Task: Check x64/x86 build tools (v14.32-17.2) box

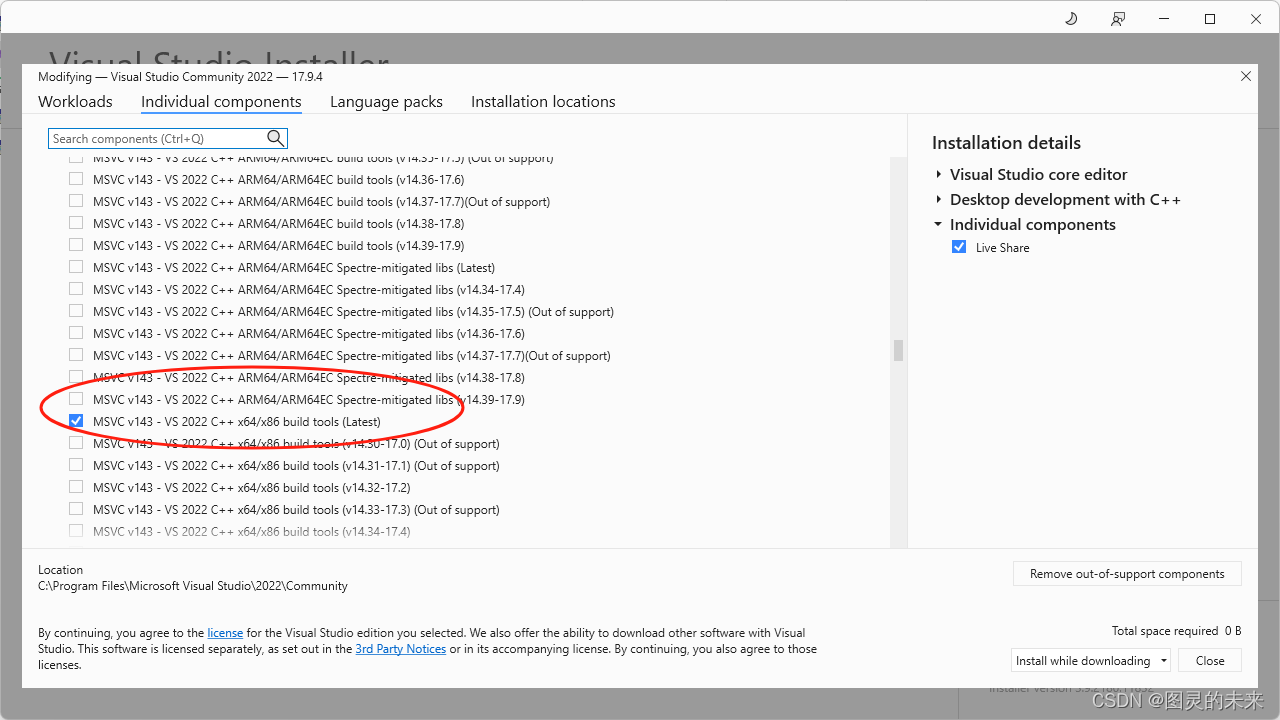Action: pyautogui.click(x=76, y=487)
